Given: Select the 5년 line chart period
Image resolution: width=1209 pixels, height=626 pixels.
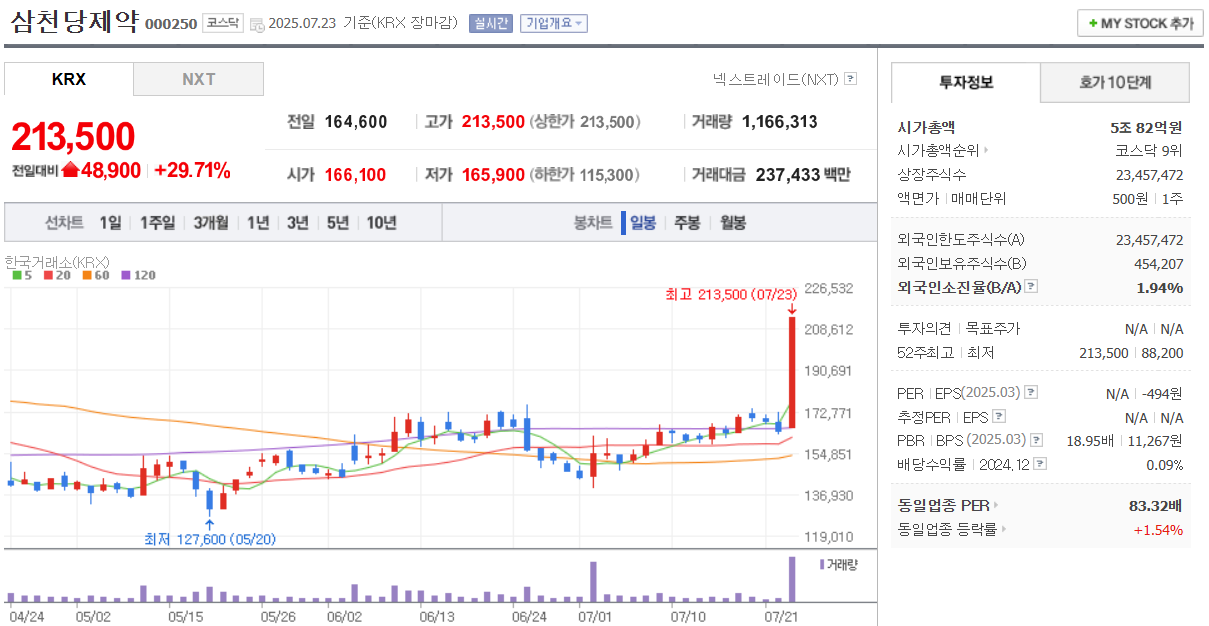Looking at the screenshot, I should [x=338, y=223].
